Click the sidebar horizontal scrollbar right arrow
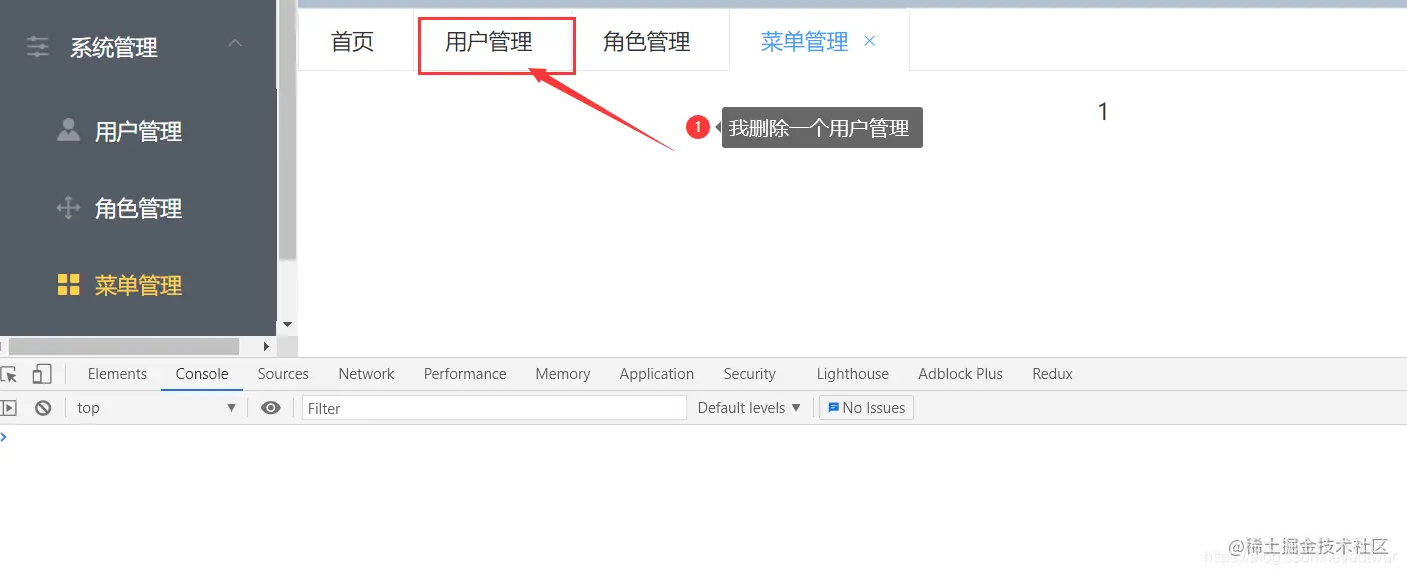The image size is (1407, 575). [x=266, y=346]
